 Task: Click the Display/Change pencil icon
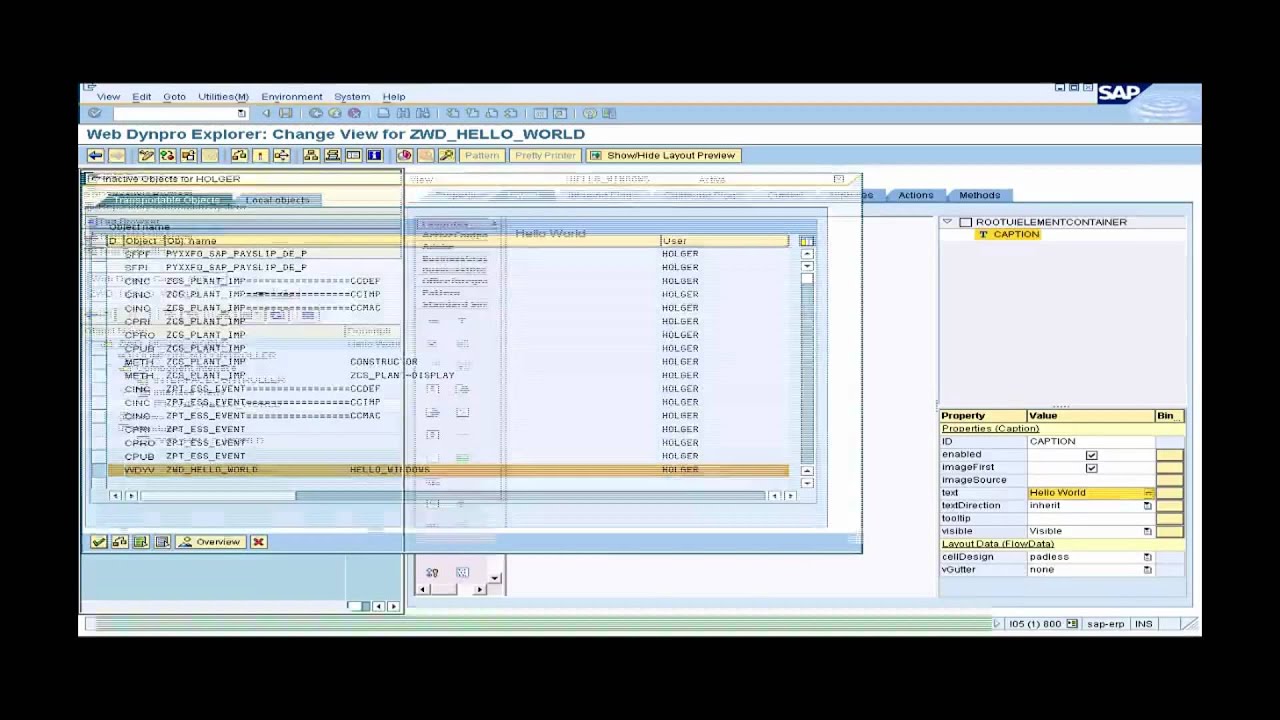click(x=146, y=155)
